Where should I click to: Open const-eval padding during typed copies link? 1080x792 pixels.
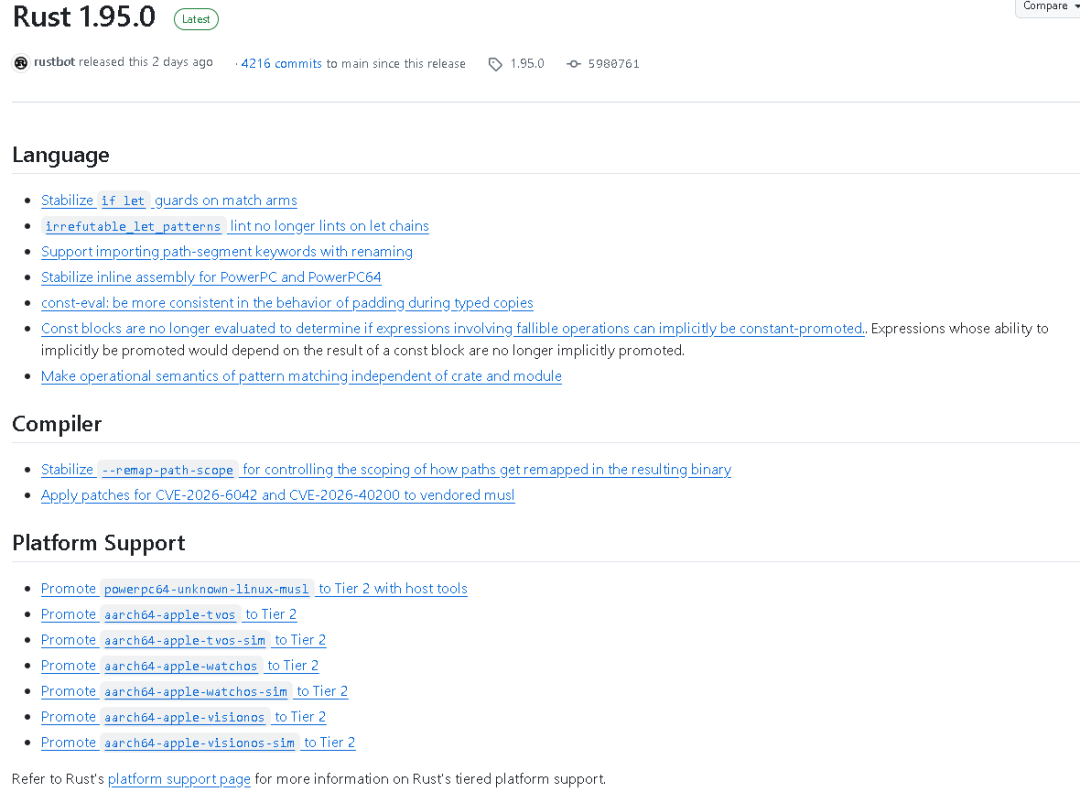pyautogui.click(x=287, y=303)
